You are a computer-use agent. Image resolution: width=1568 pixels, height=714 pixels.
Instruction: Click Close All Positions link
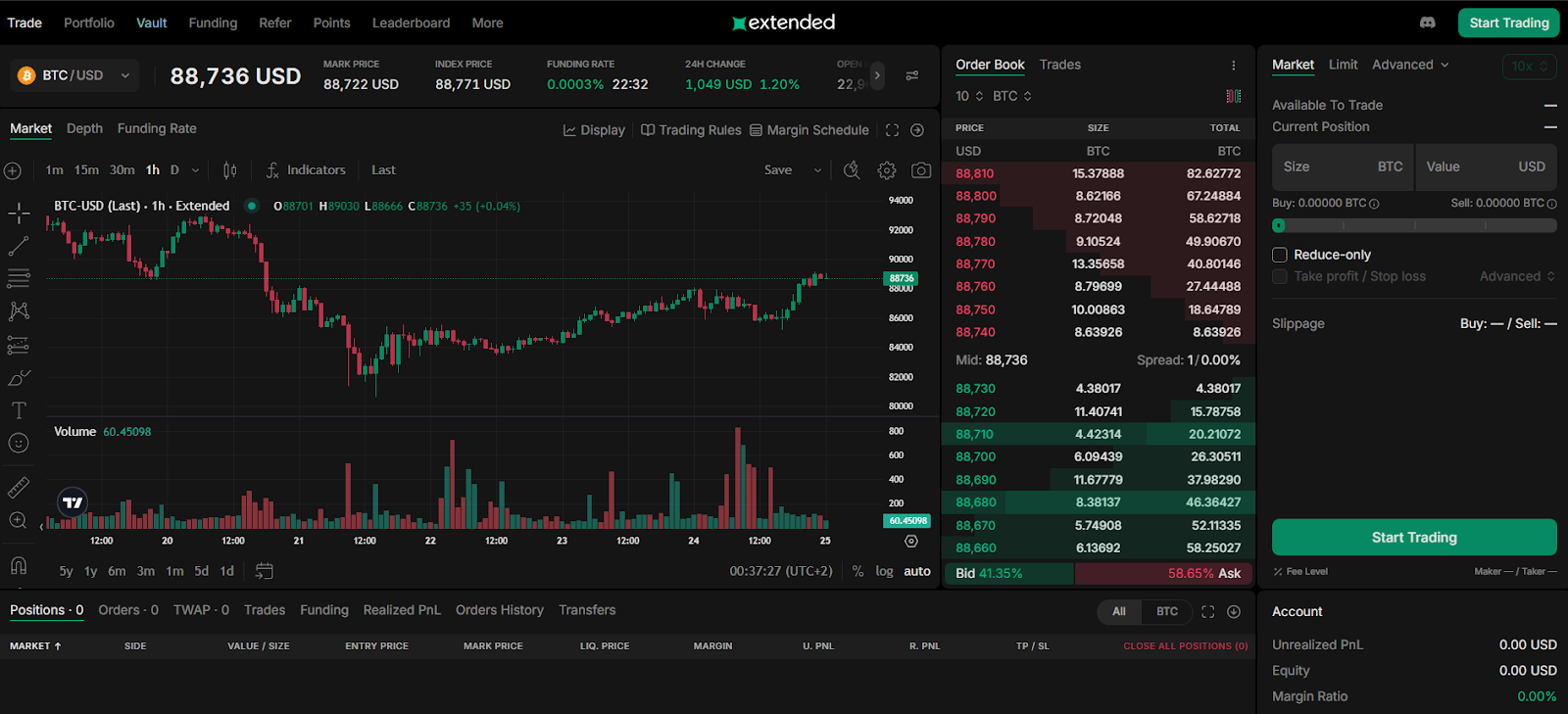1185,646
